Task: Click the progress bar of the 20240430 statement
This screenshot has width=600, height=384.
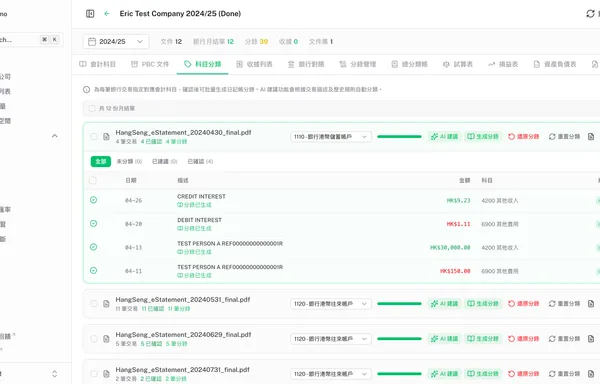Action: (x=399, y=137)
